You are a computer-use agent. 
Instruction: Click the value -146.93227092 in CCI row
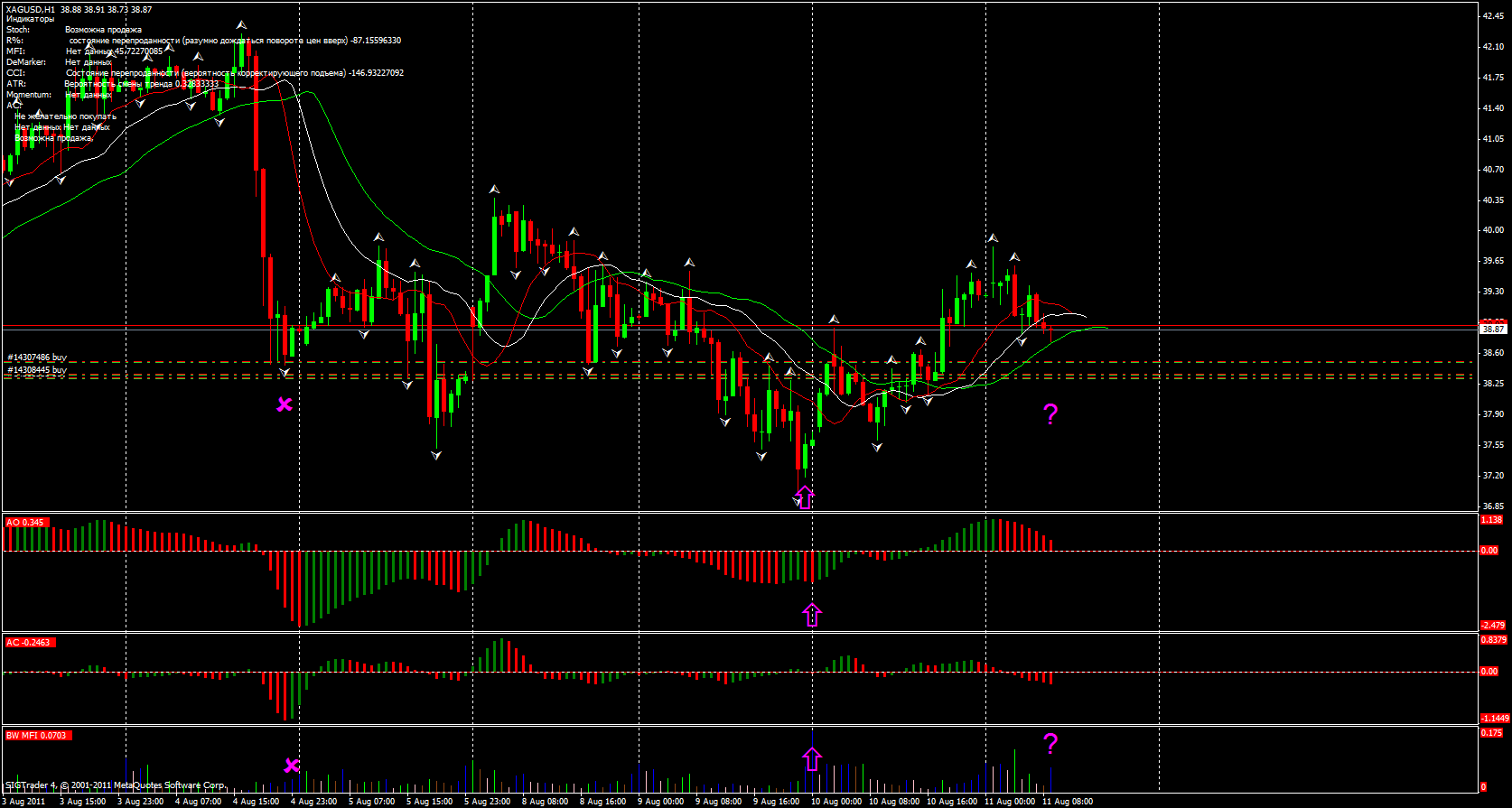point(376,73)
